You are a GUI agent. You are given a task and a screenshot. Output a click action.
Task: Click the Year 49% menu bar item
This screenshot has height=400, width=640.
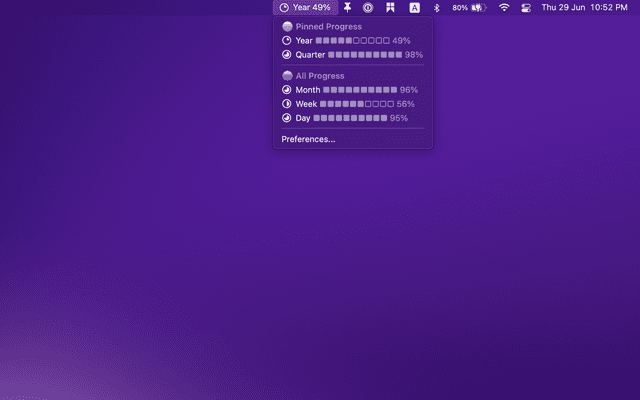(x=305, y=7)
